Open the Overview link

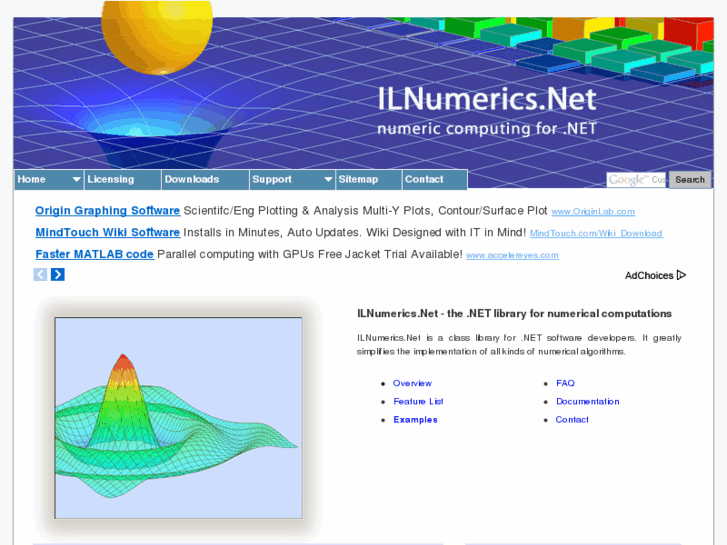[x=412, y=383]
